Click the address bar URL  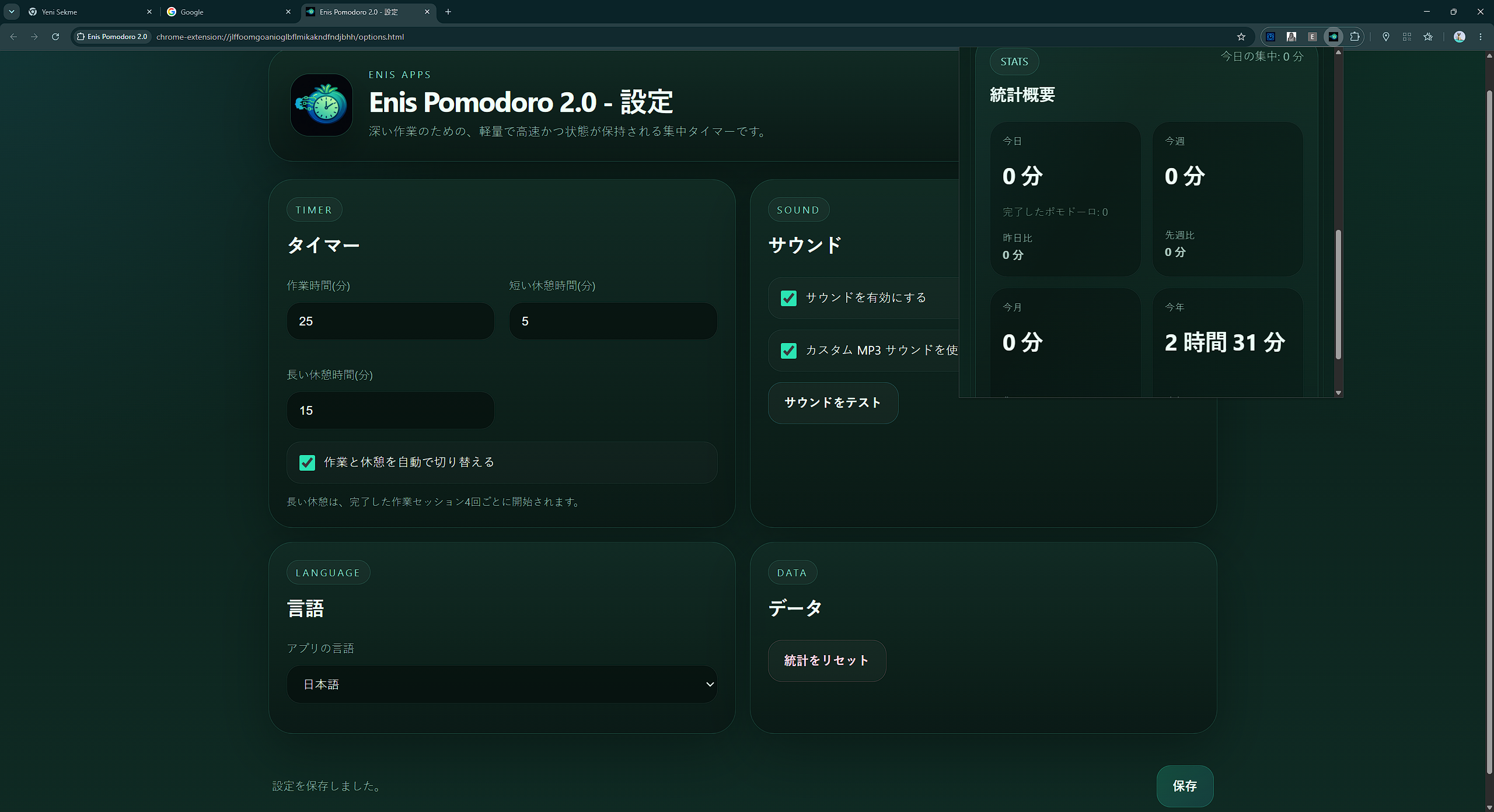point(280,37)
